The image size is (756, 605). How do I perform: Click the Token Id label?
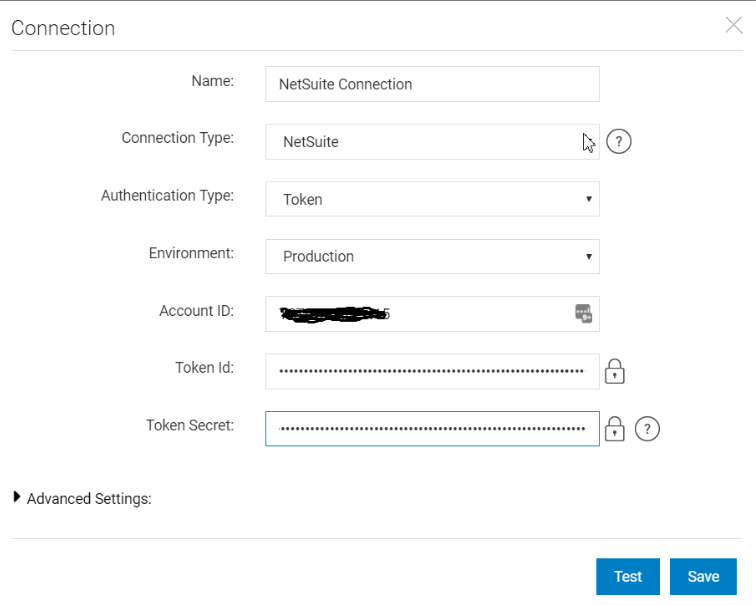click(x=204, y=368)
